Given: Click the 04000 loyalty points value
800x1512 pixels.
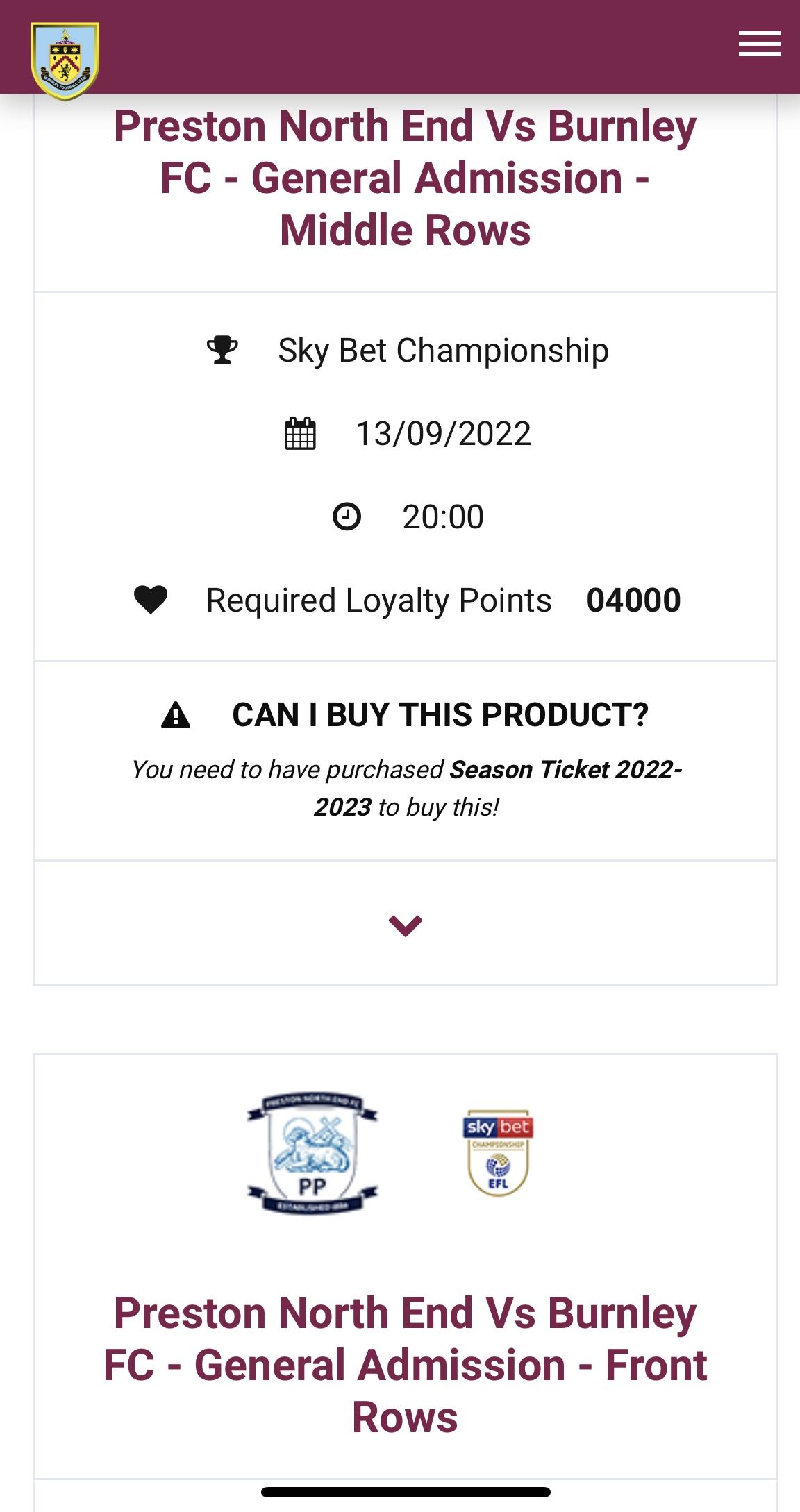Looking at the screenshot, I should pos(633,600).
